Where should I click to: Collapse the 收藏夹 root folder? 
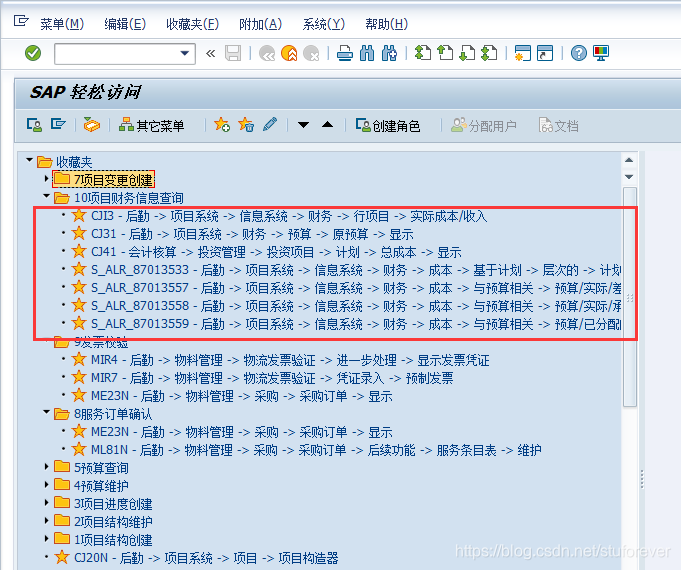click(x=30, y=160)
